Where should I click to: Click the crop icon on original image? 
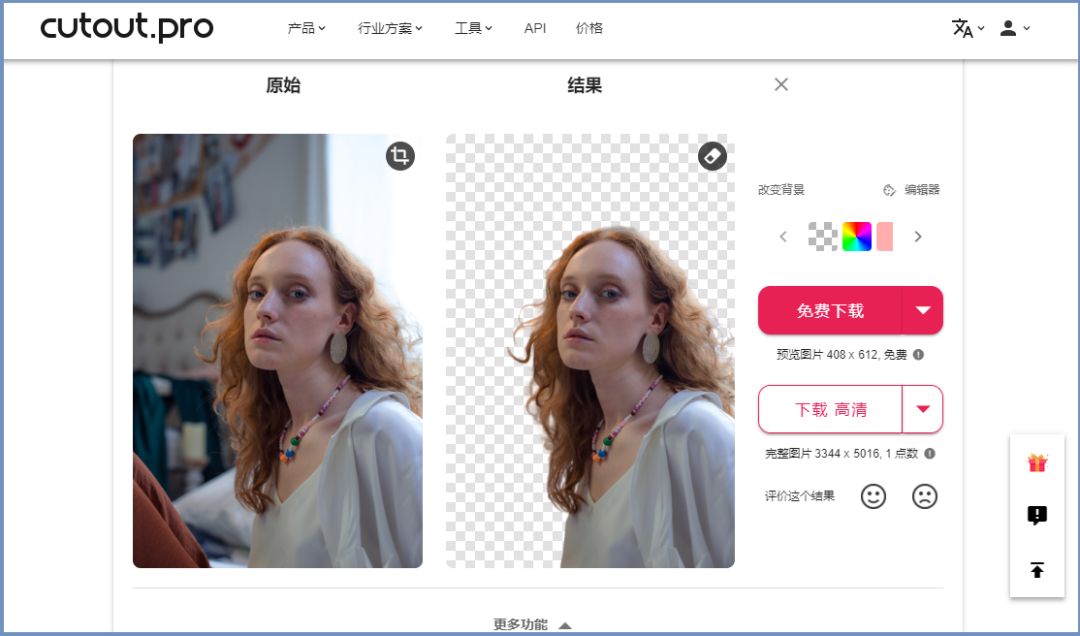400,156
